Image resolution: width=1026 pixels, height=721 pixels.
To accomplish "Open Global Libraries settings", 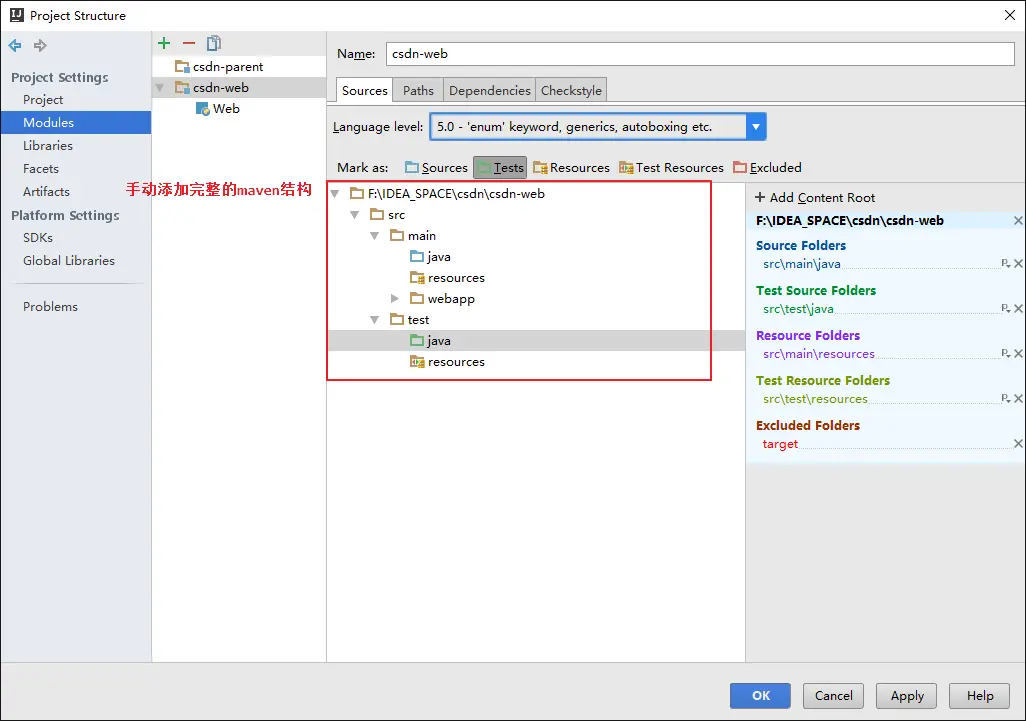I will 69,260.
